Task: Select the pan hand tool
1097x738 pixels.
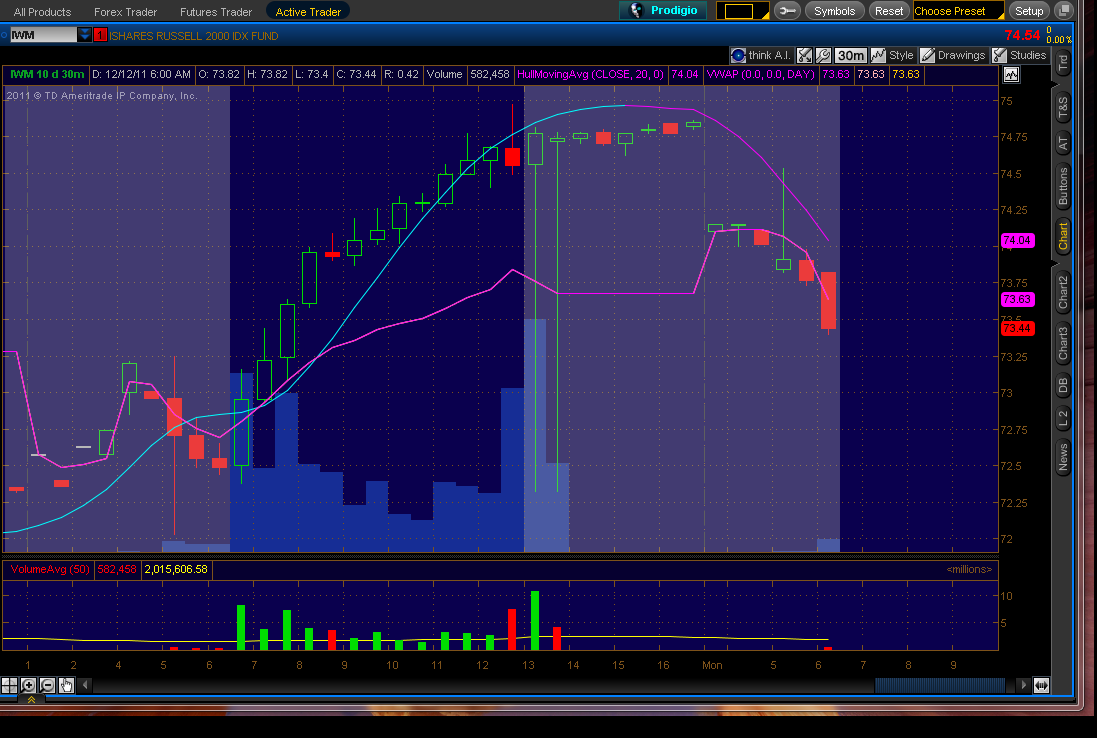Action: (66, 685)
